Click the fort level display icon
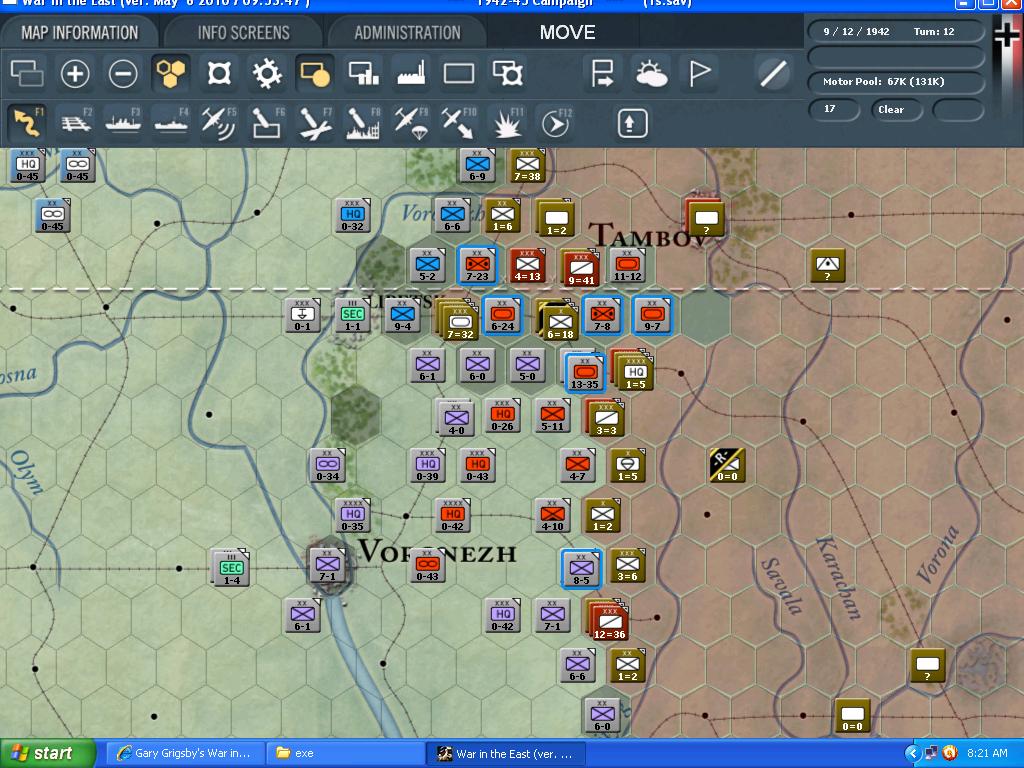The height and width of the screenshot is (768, 1024). coord(219,73)
